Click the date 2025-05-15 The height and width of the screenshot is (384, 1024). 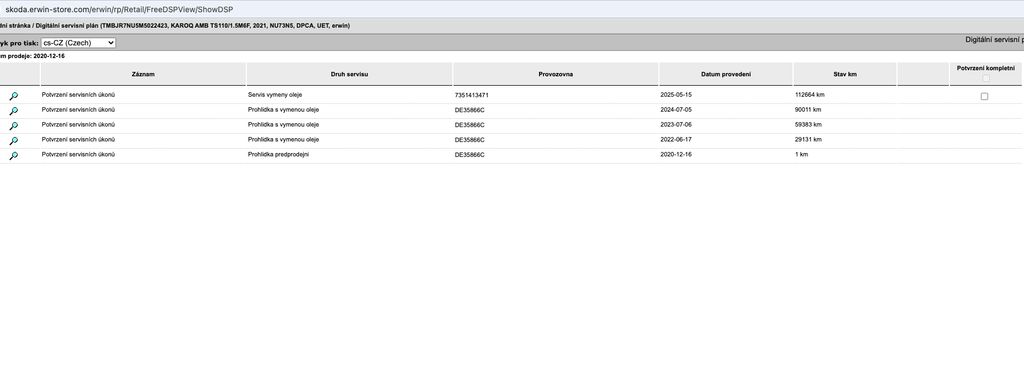coord(676,95)
